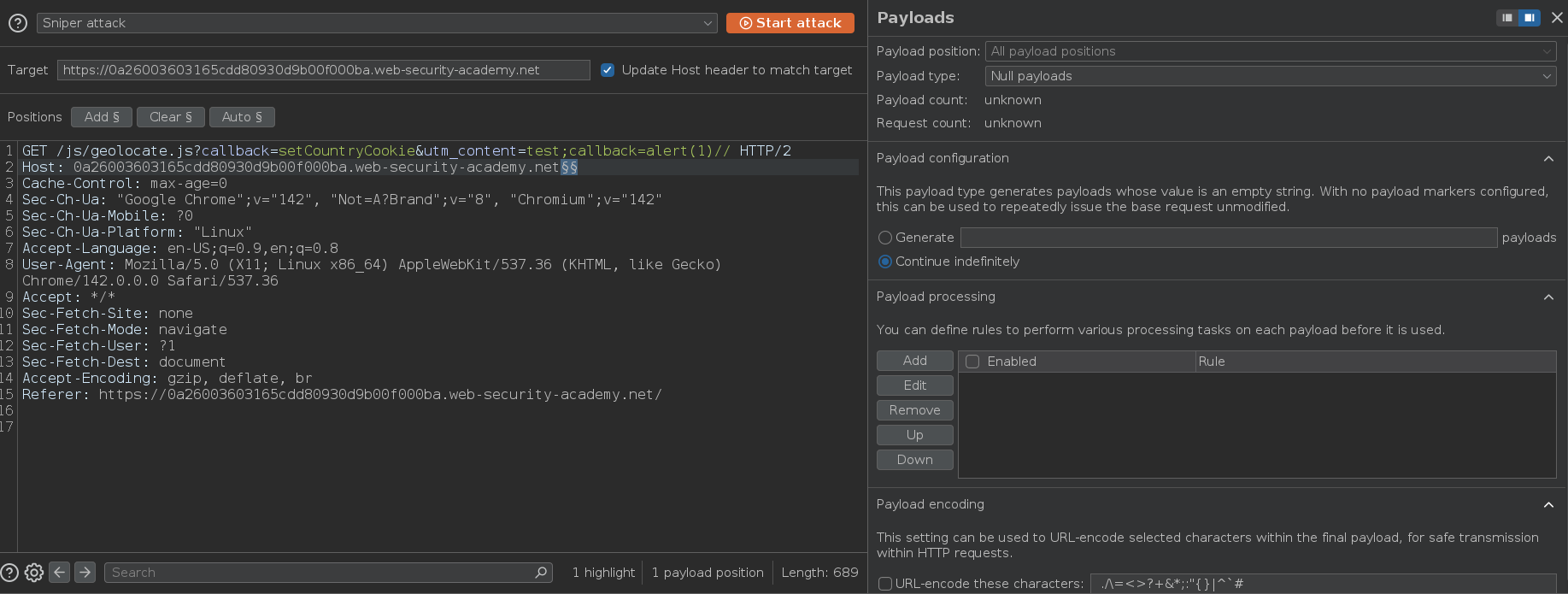
Task: Click the search magnifier icon
Action: click(x=541, y=573)
